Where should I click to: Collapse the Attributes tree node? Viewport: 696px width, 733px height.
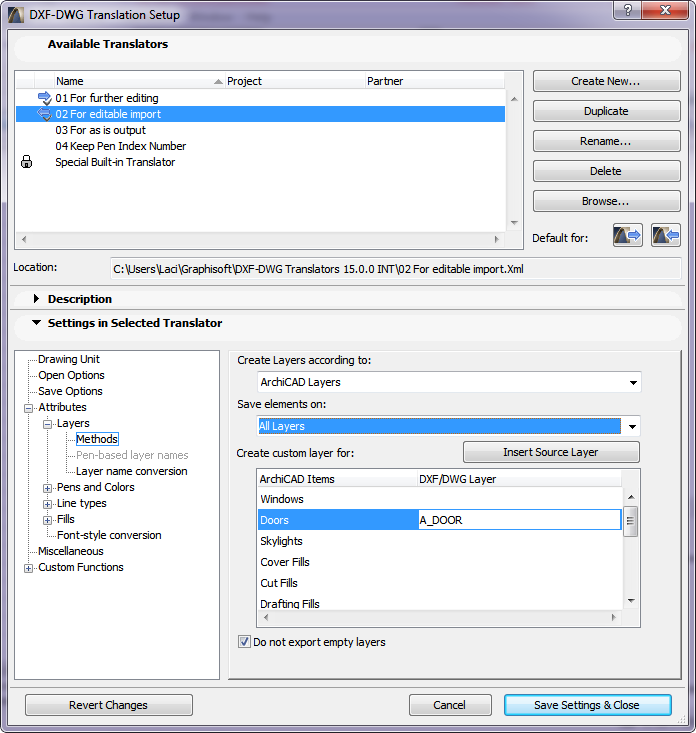[29, 408]
